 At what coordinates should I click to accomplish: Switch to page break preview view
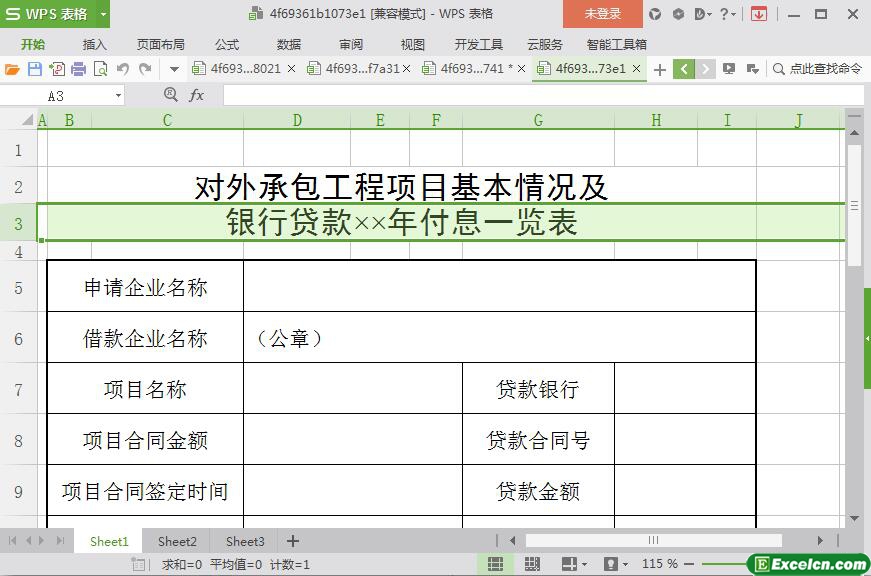tap(531, 564)
